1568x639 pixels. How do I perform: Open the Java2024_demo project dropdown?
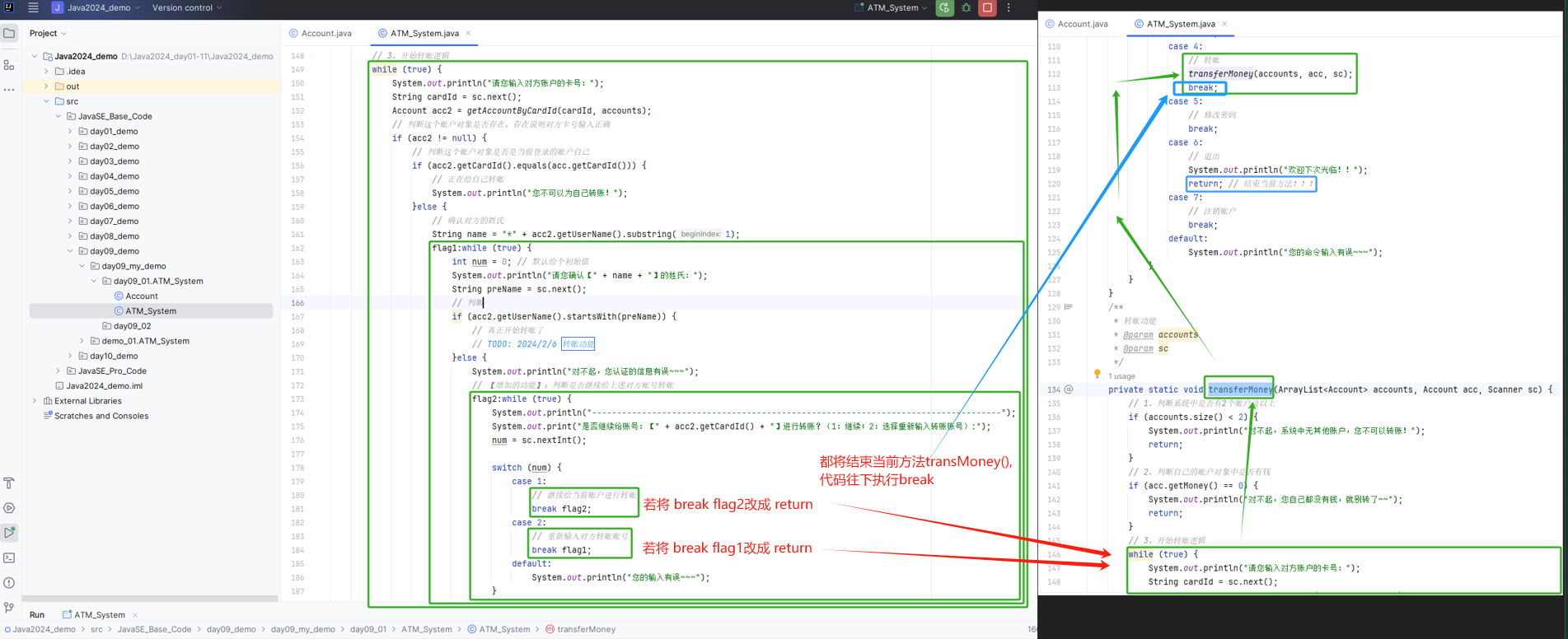pos(96,7)
